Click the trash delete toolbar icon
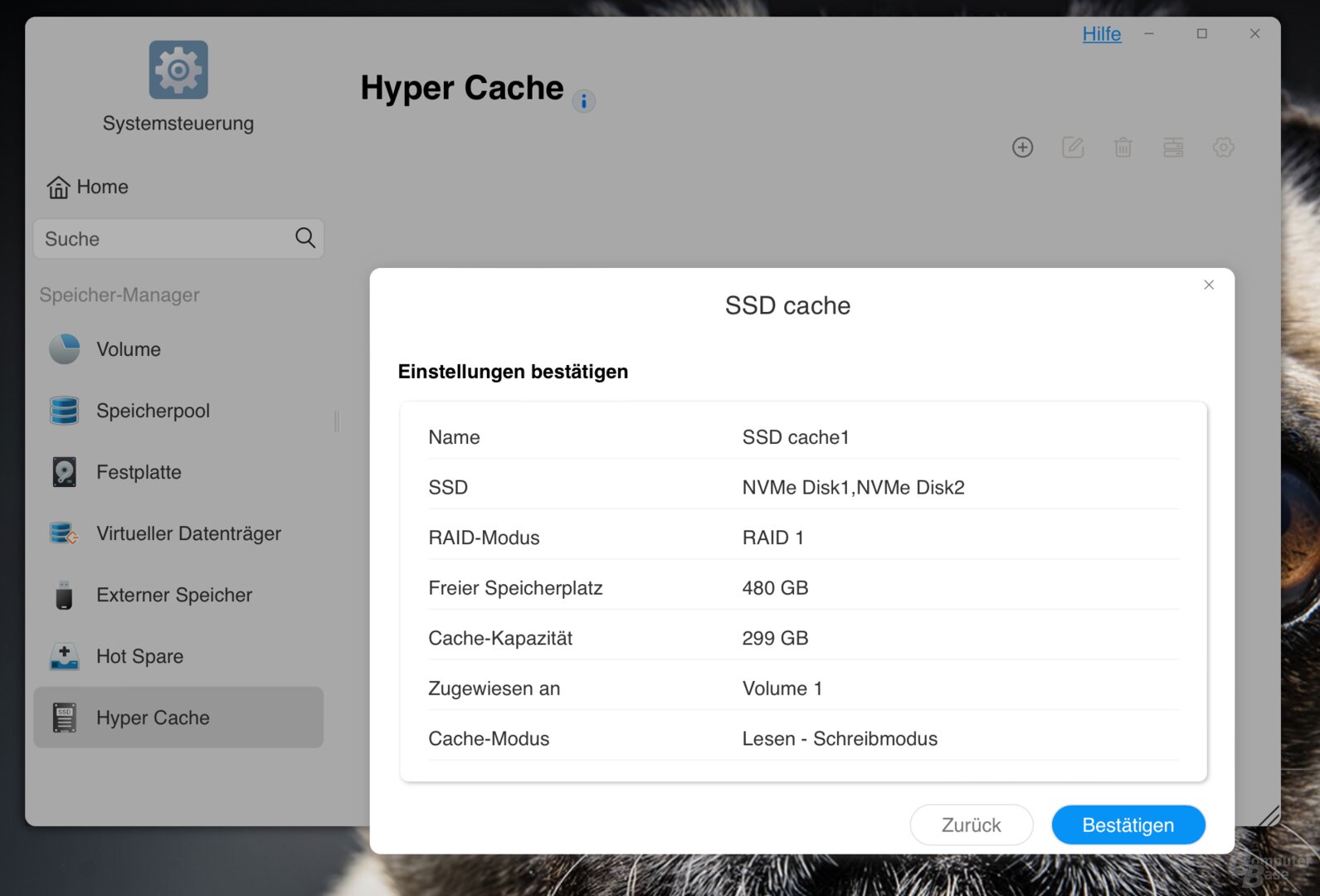Image resolution: width=1320 pixels, height=896 pixels. coord(1123,148)
